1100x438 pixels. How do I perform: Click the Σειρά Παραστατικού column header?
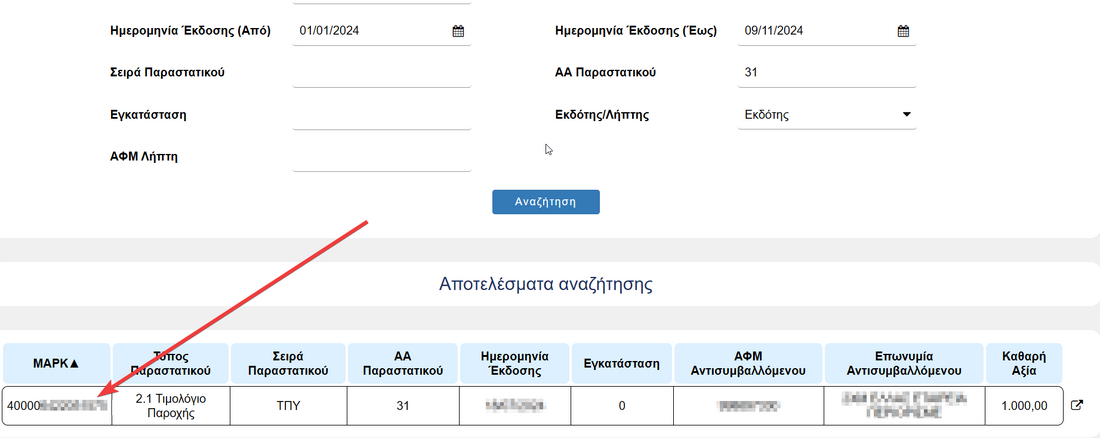click(288, 363)
